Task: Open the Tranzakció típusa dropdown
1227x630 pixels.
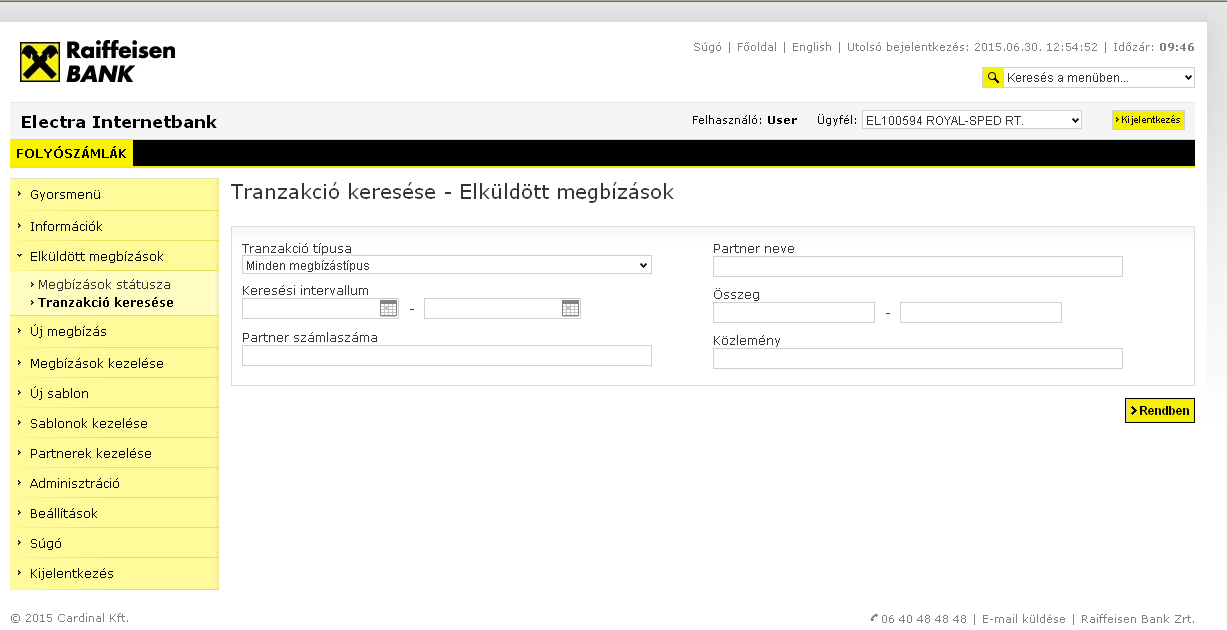Action: (x=447, y=265)
